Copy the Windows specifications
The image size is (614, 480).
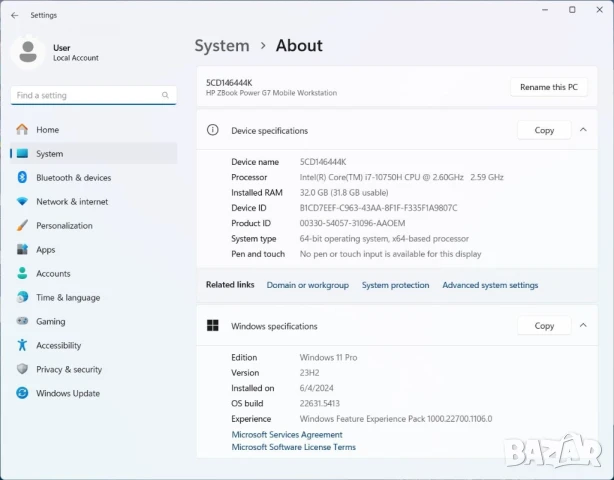(x=544, y=326)
